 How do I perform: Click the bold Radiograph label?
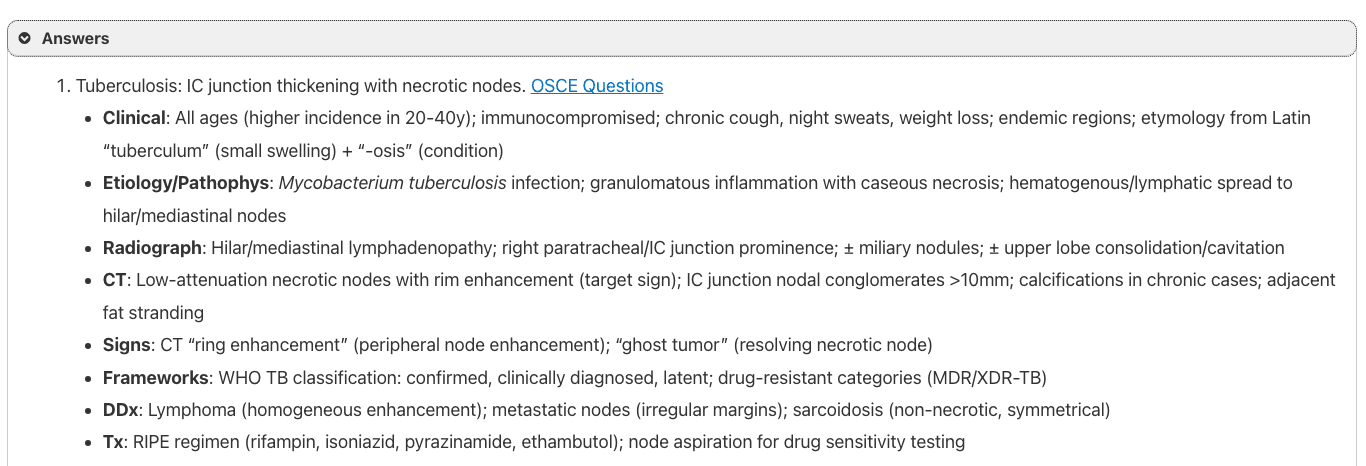pyautogui.click(x=150, y=248)
